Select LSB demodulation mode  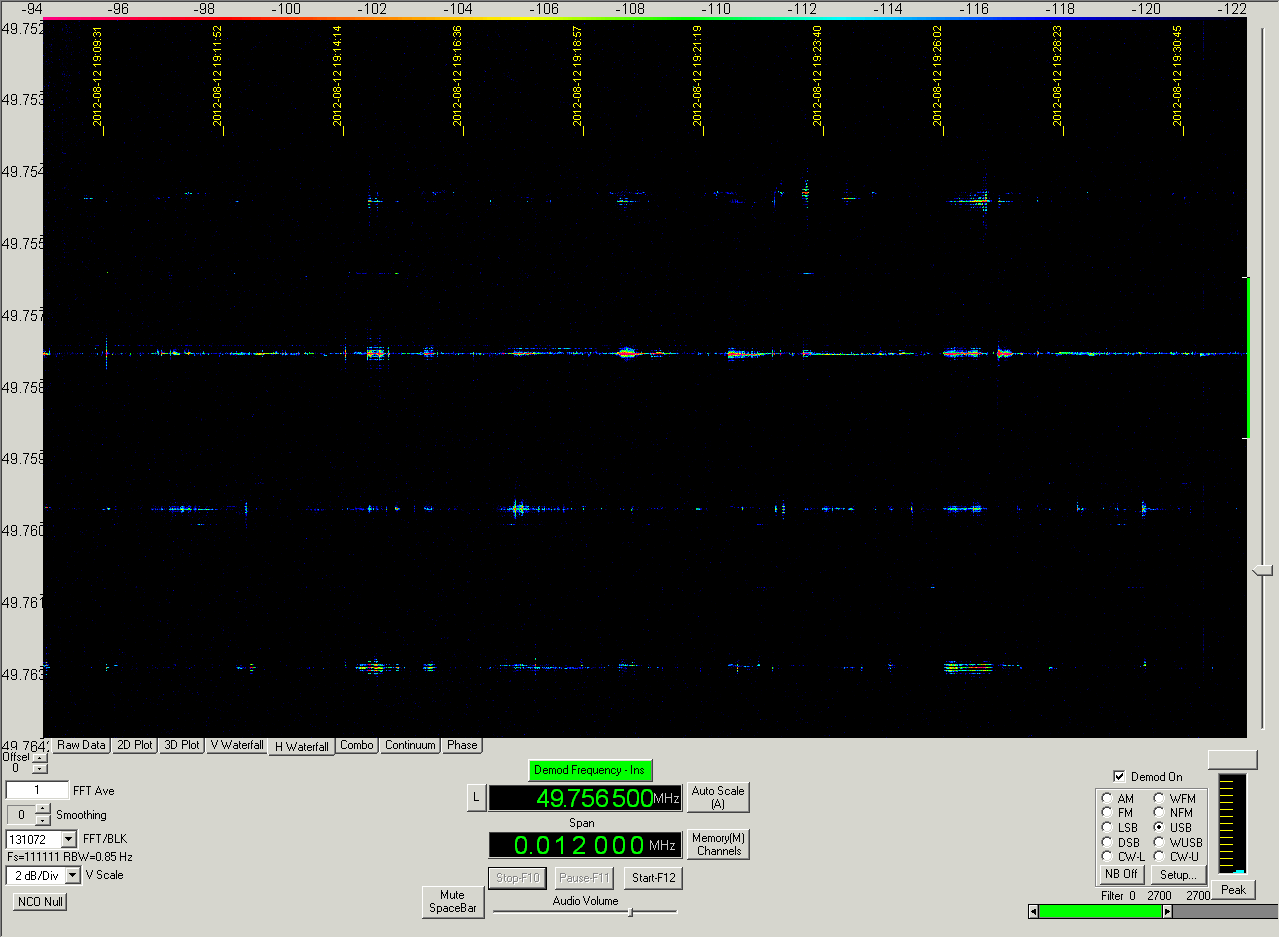[1107, 827]
